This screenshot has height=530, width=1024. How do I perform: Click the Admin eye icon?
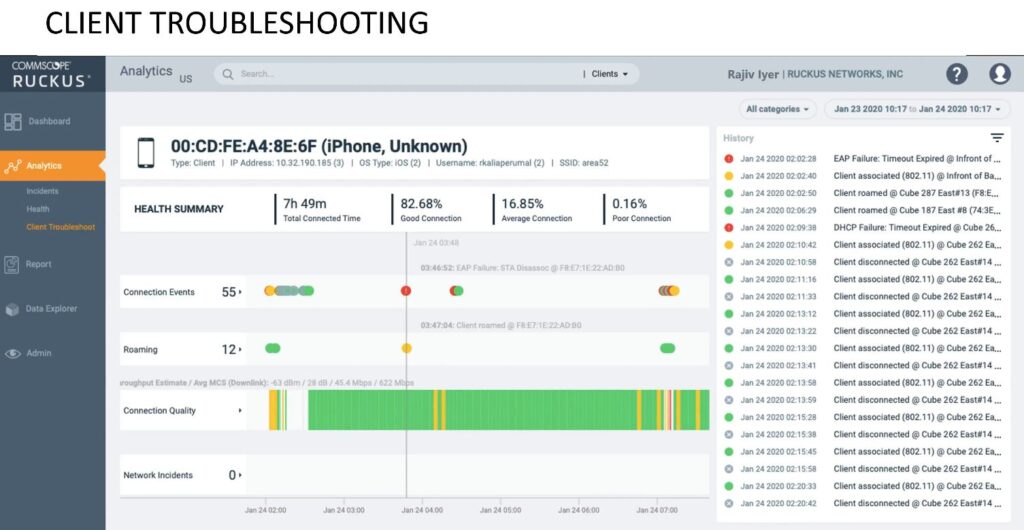(12, 353)
